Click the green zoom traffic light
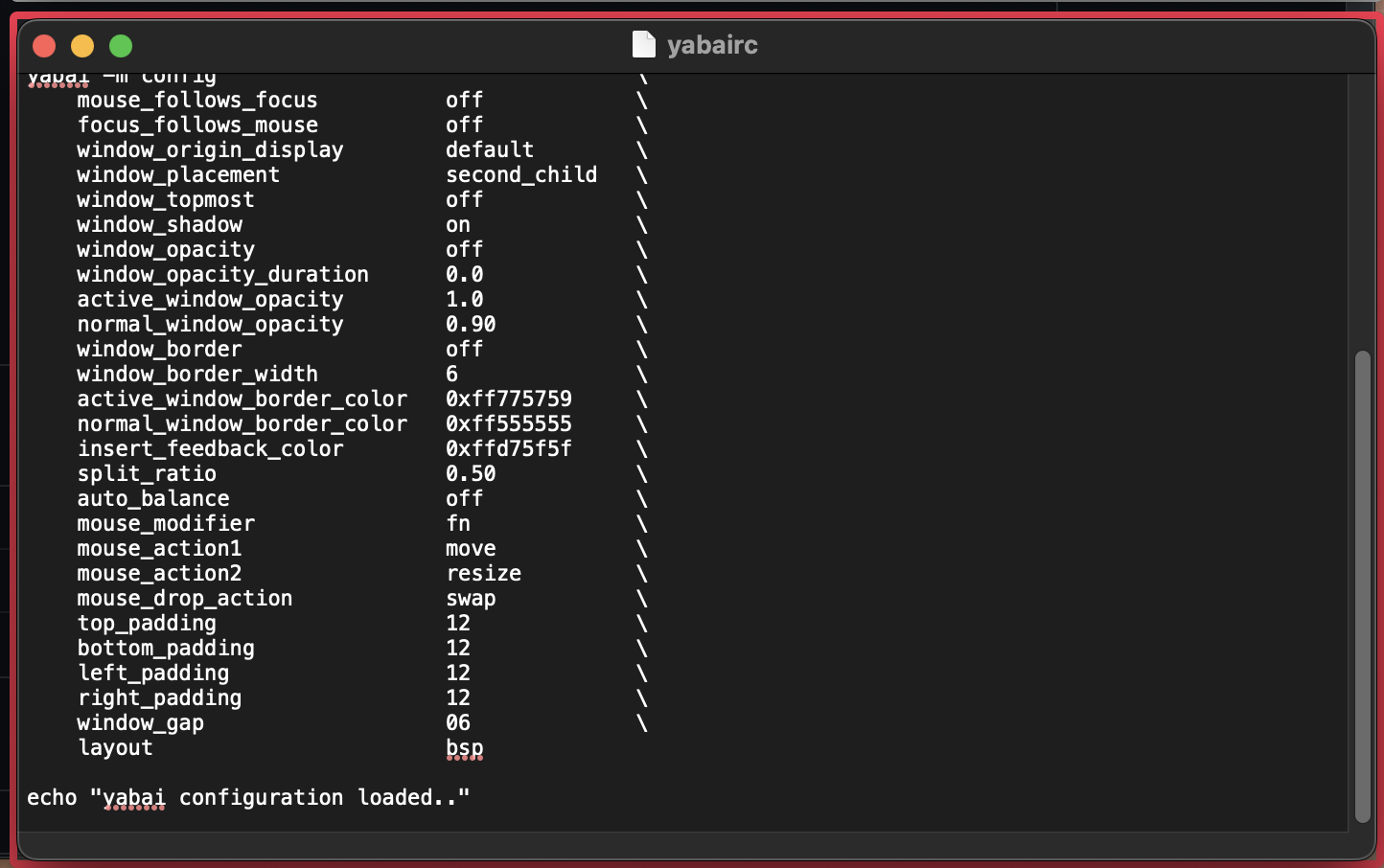 pyautogui.click(x=121, y=45)
